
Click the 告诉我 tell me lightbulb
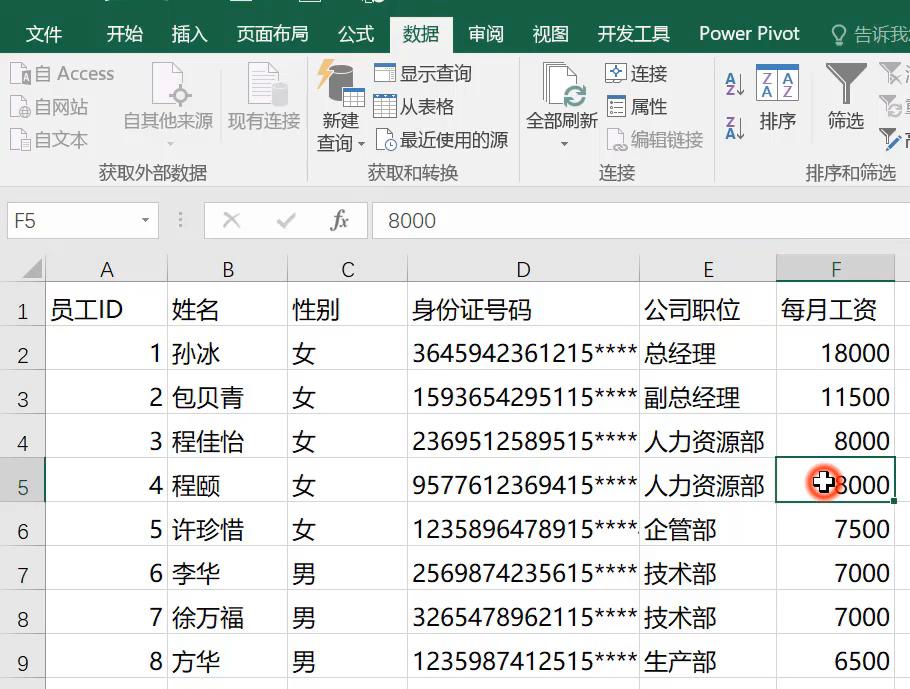coord(839,35)
